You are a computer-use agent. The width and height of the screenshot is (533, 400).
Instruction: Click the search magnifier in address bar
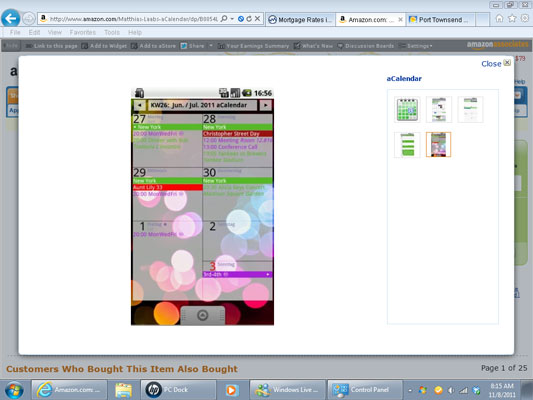click(224, 19)
